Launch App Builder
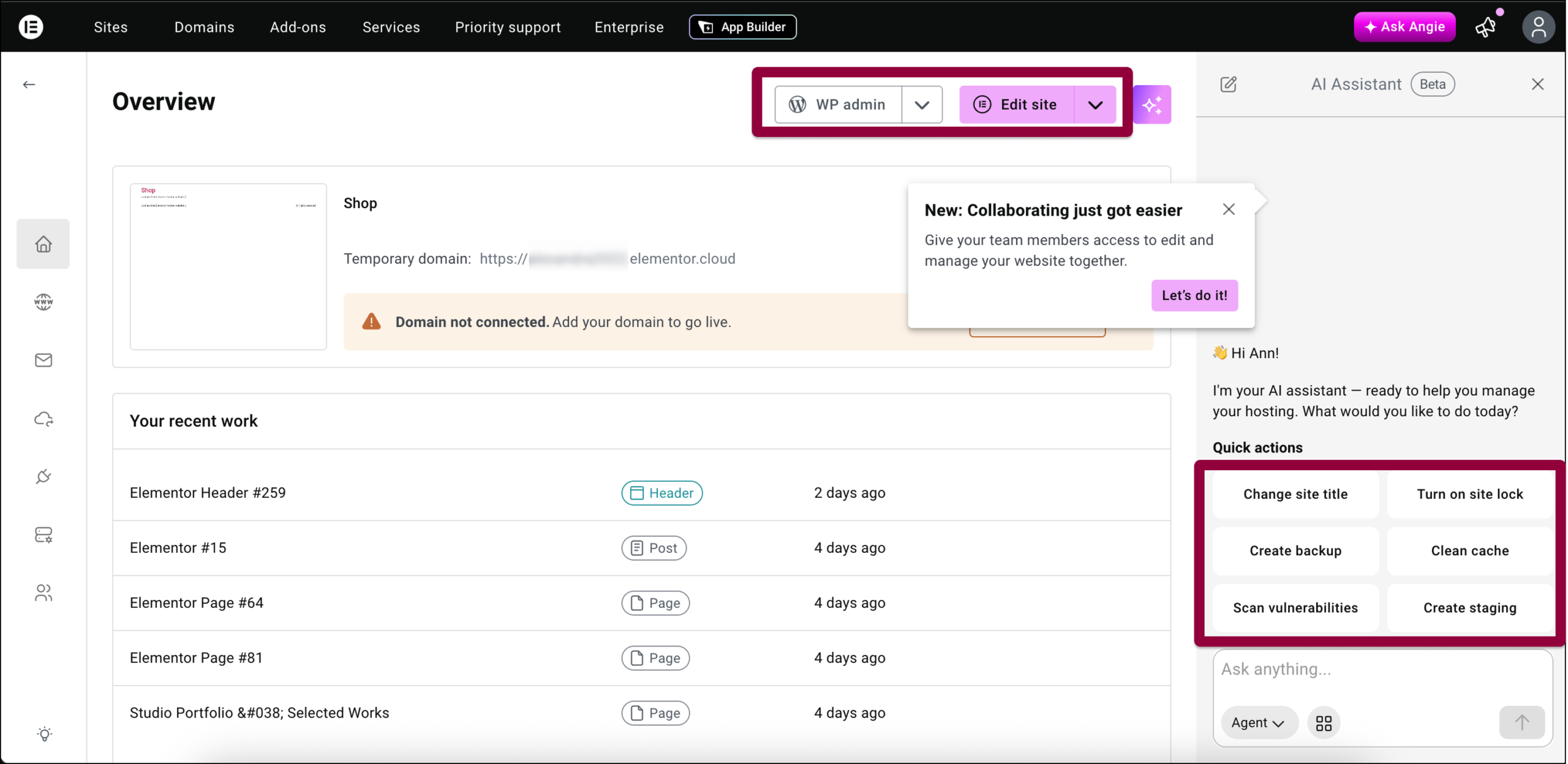Viewport: 1568px width, 764px height. coord(742,27)
